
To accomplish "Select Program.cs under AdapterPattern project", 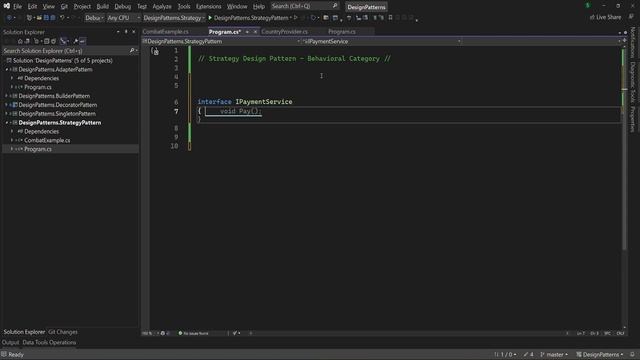I will tap(38, 87).
